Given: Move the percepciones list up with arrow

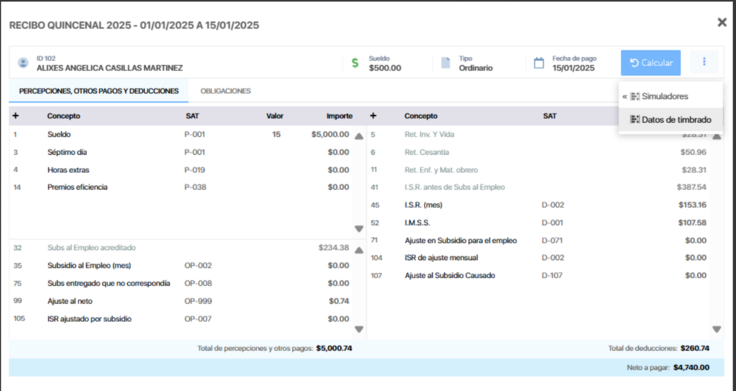Looking at the screenshot, I should tap(359, 137).
